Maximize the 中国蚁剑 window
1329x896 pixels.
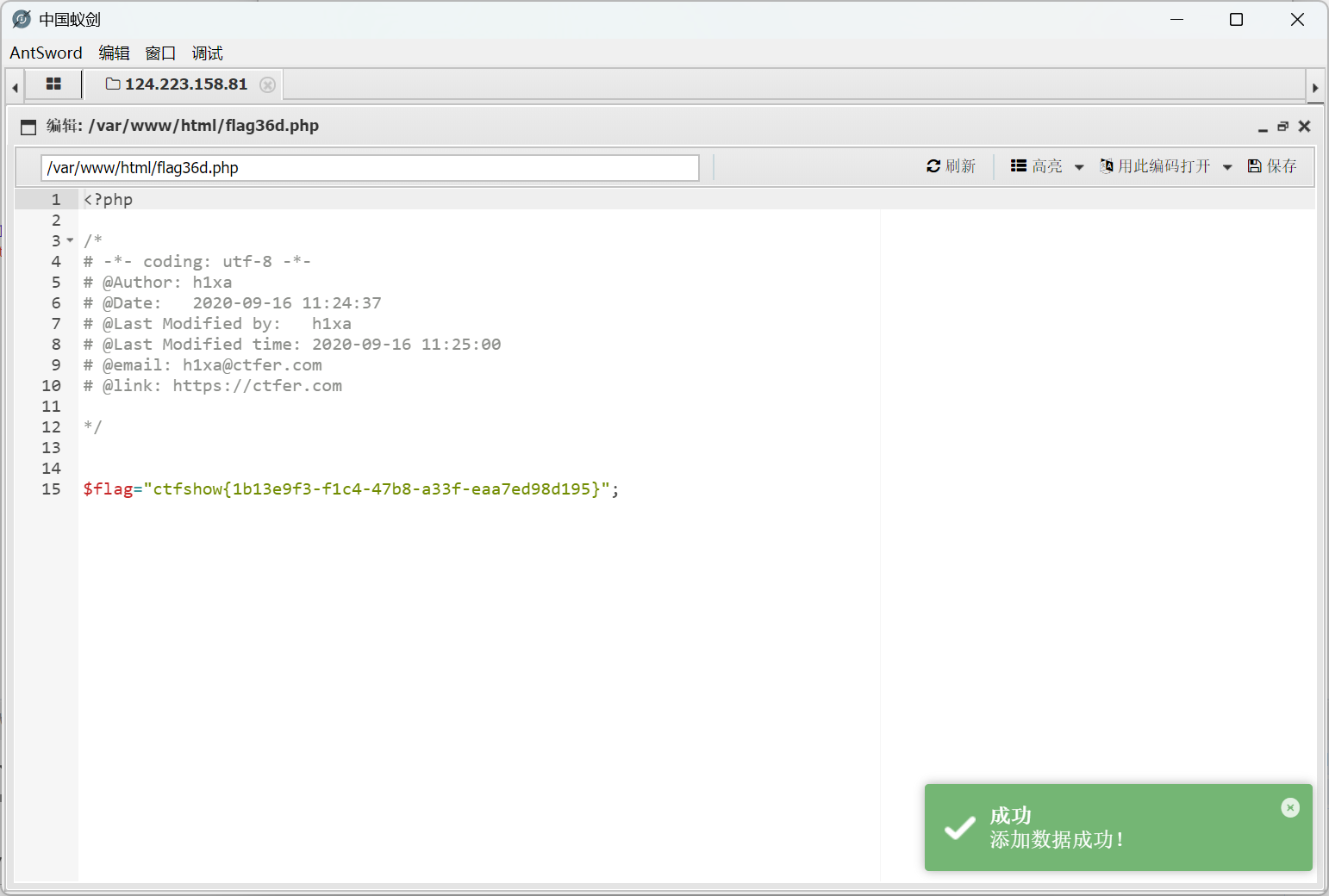(1236, 19)
